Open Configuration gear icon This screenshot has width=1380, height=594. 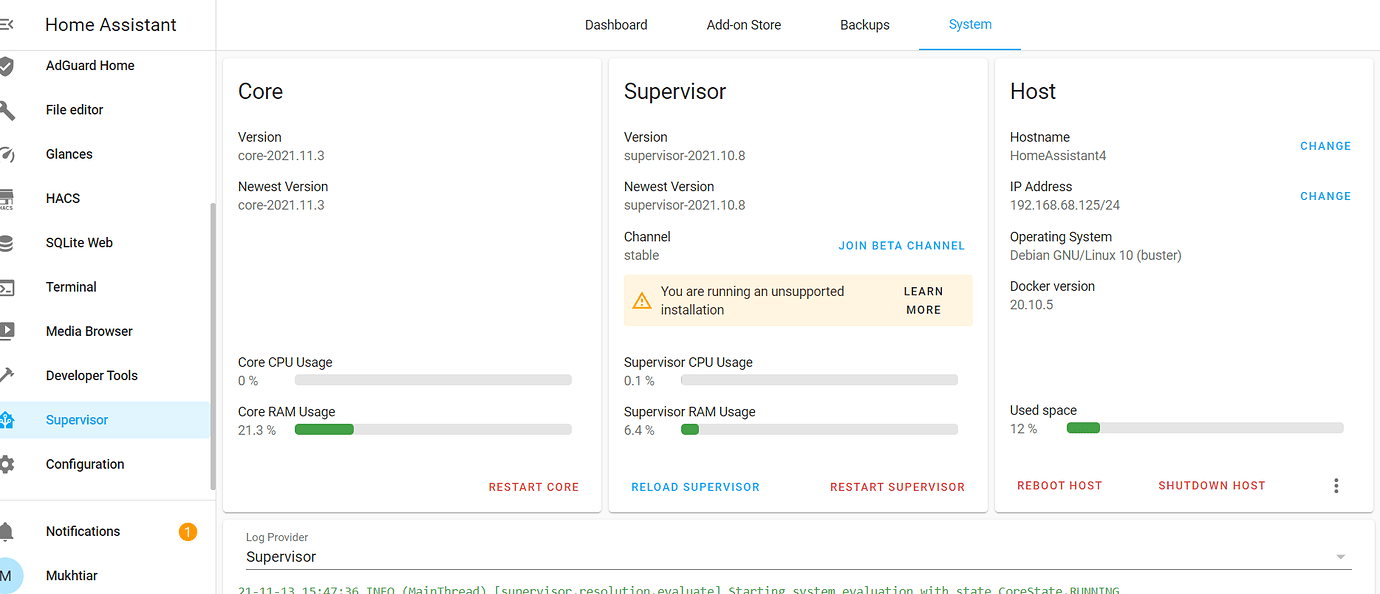click(6, 464)
